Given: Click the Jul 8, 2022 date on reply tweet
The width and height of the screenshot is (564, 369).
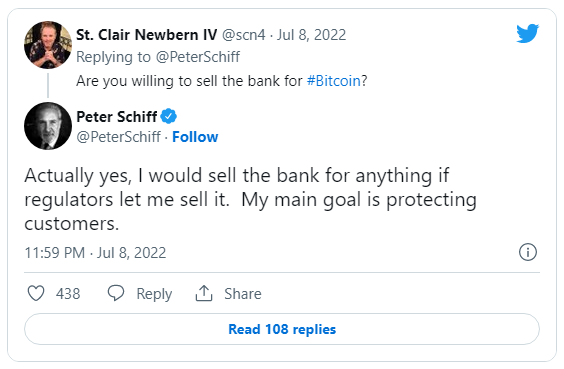Looking at the screenshot, I should [x=311, y=35].
